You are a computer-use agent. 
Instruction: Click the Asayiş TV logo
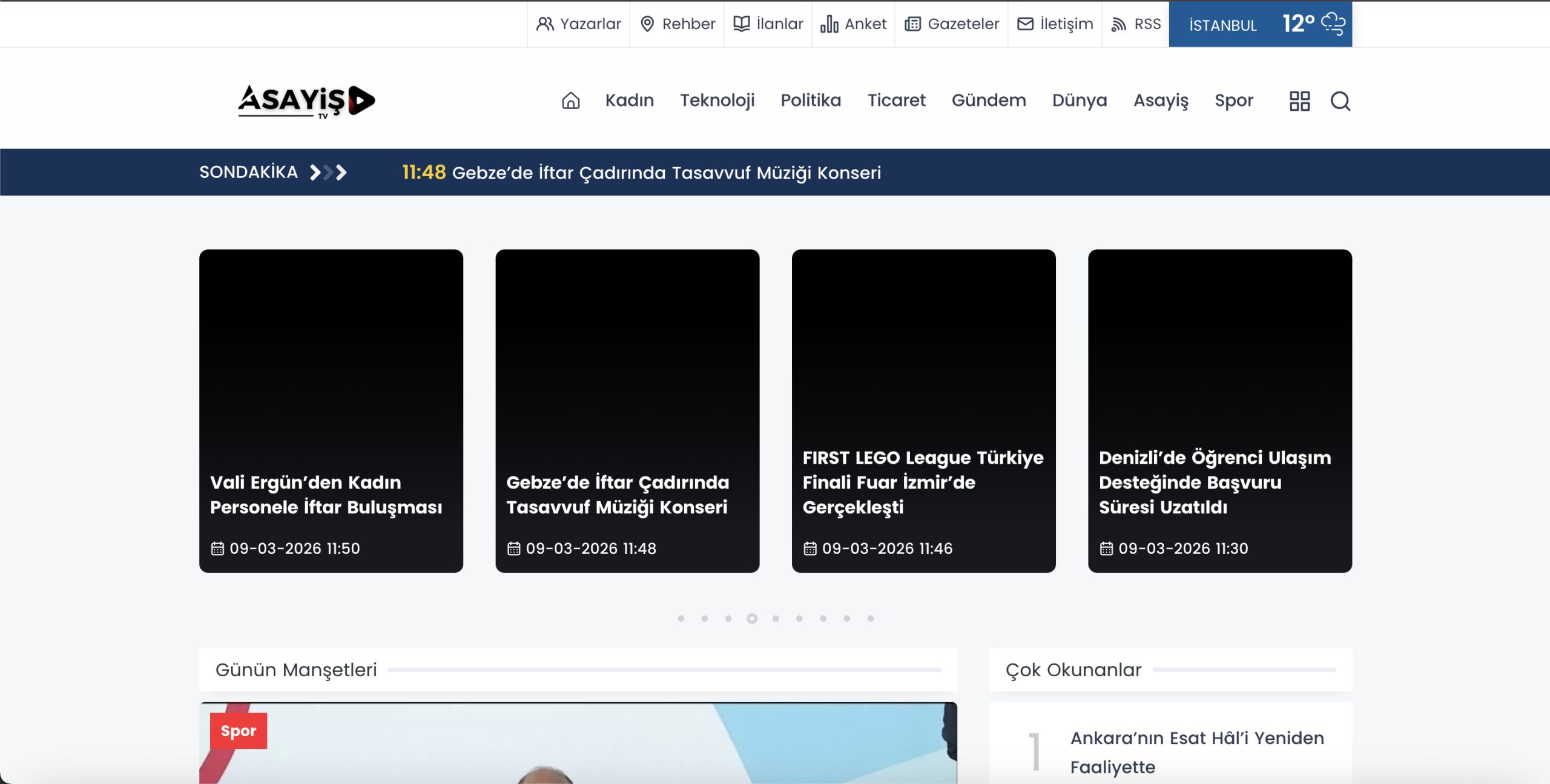[x=306, y=100]
